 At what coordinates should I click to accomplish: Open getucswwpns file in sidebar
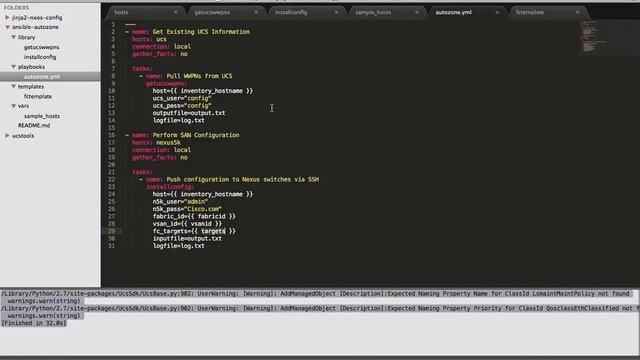[41, 47]
